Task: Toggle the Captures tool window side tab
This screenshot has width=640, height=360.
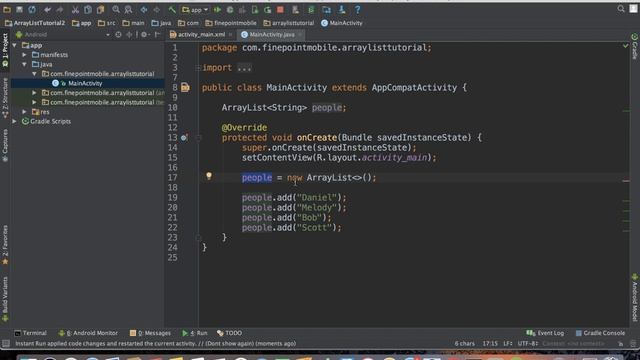Action: (5, 145)
